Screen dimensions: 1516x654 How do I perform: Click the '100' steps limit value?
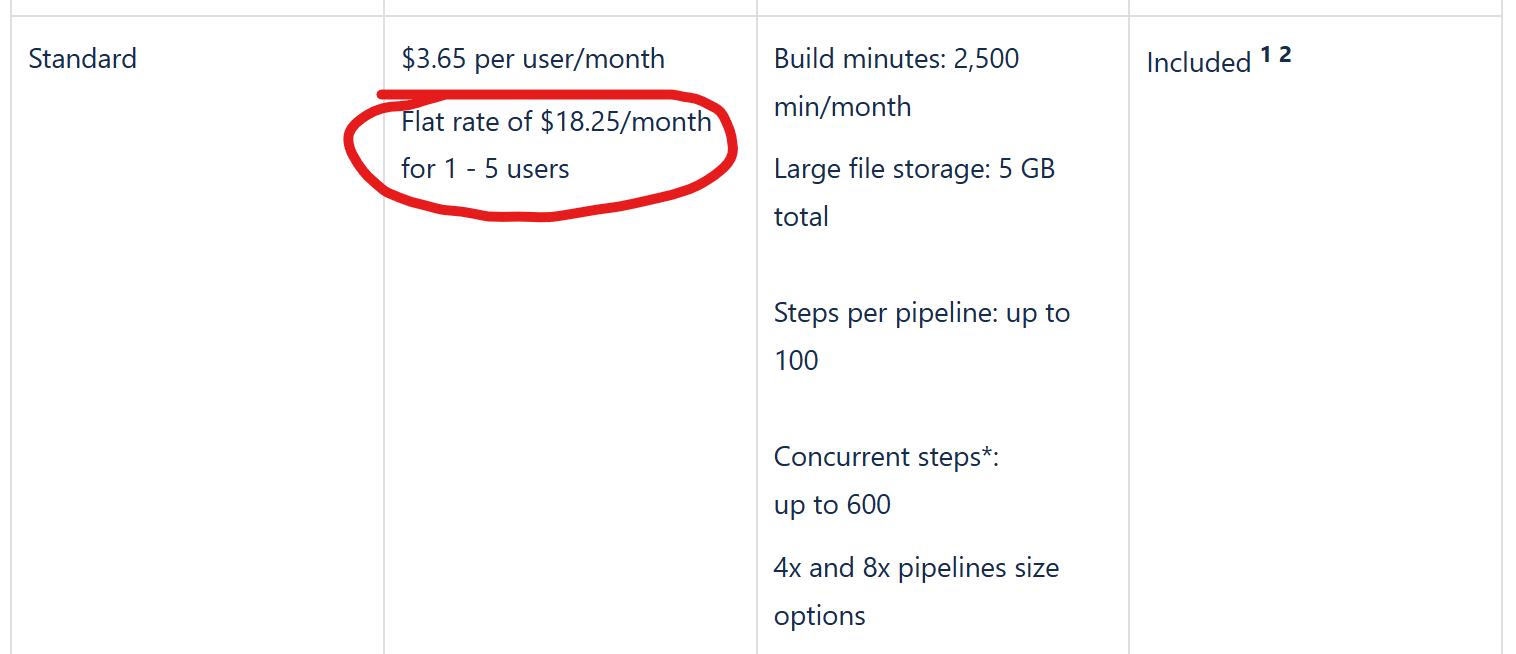click(x=796, y=361)
